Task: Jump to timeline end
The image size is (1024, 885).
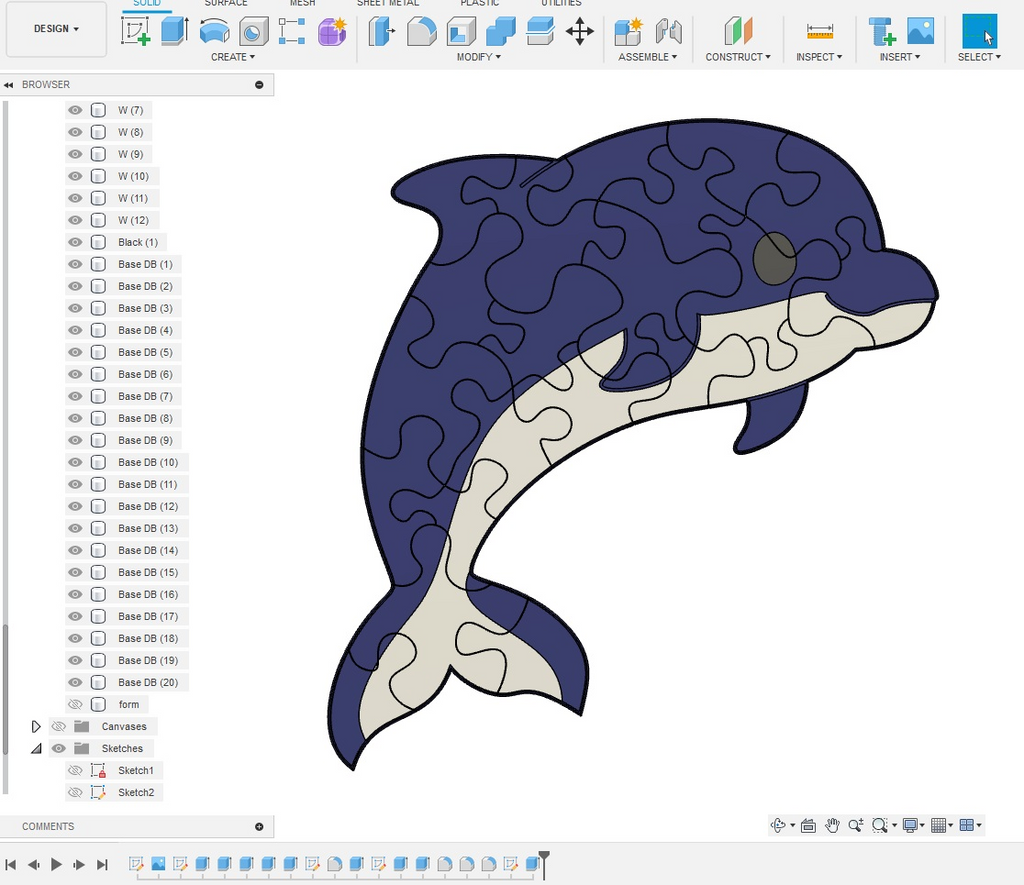Action: click(102, 865)
